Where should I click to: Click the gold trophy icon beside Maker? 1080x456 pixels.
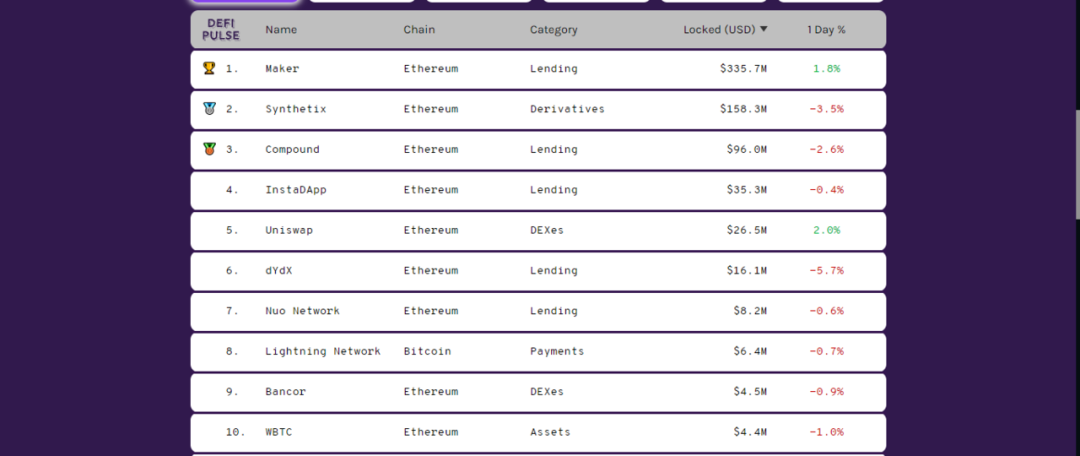click(209, 68)
